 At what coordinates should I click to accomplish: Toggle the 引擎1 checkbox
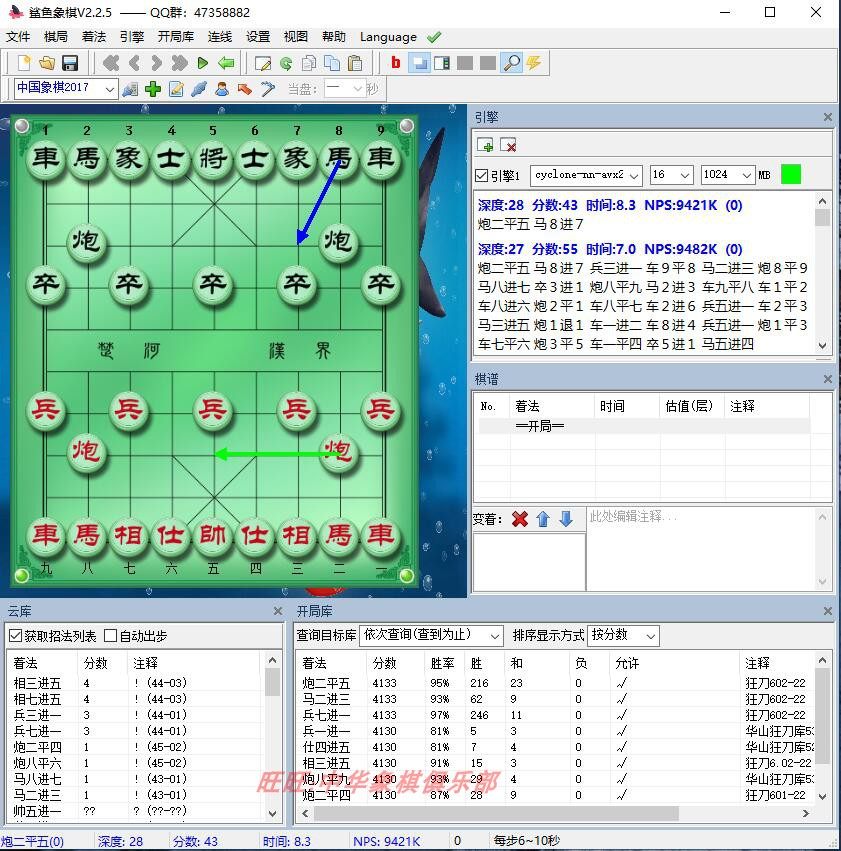pyautogui.click(x=481, y=175)
